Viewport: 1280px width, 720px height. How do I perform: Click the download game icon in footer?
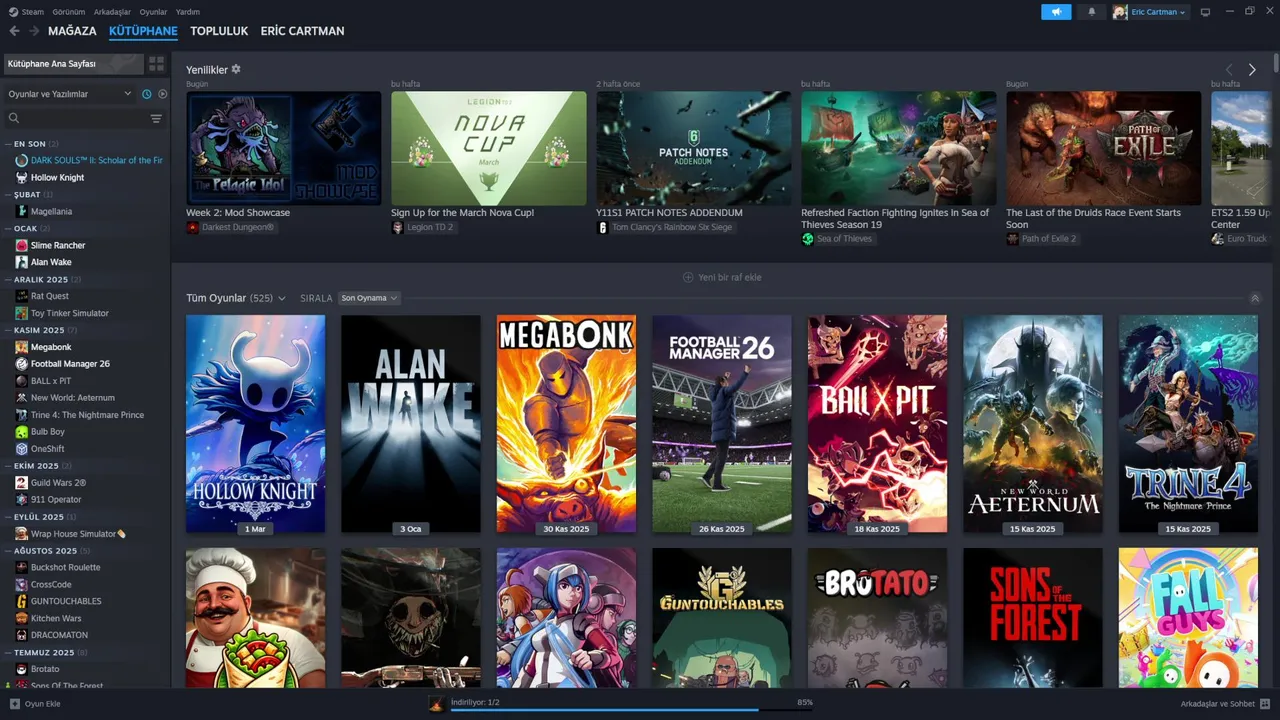pyautogui.click(x=437, y=704)
